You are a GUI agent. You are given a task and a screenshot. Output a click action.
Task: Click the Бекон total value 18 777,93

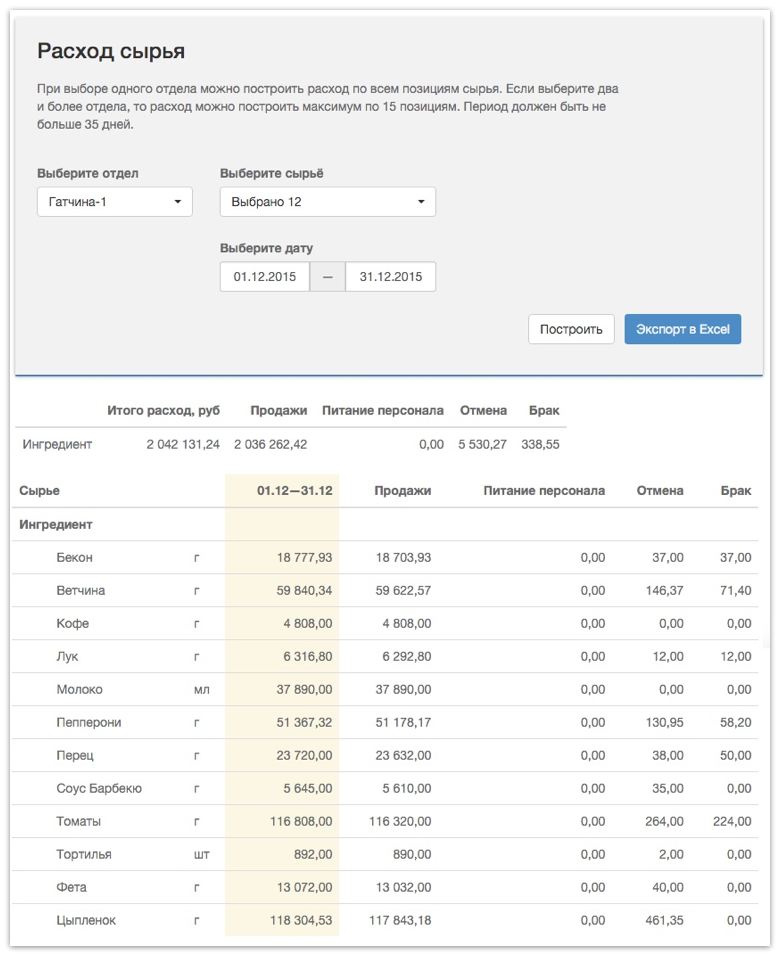pos(304,557)
